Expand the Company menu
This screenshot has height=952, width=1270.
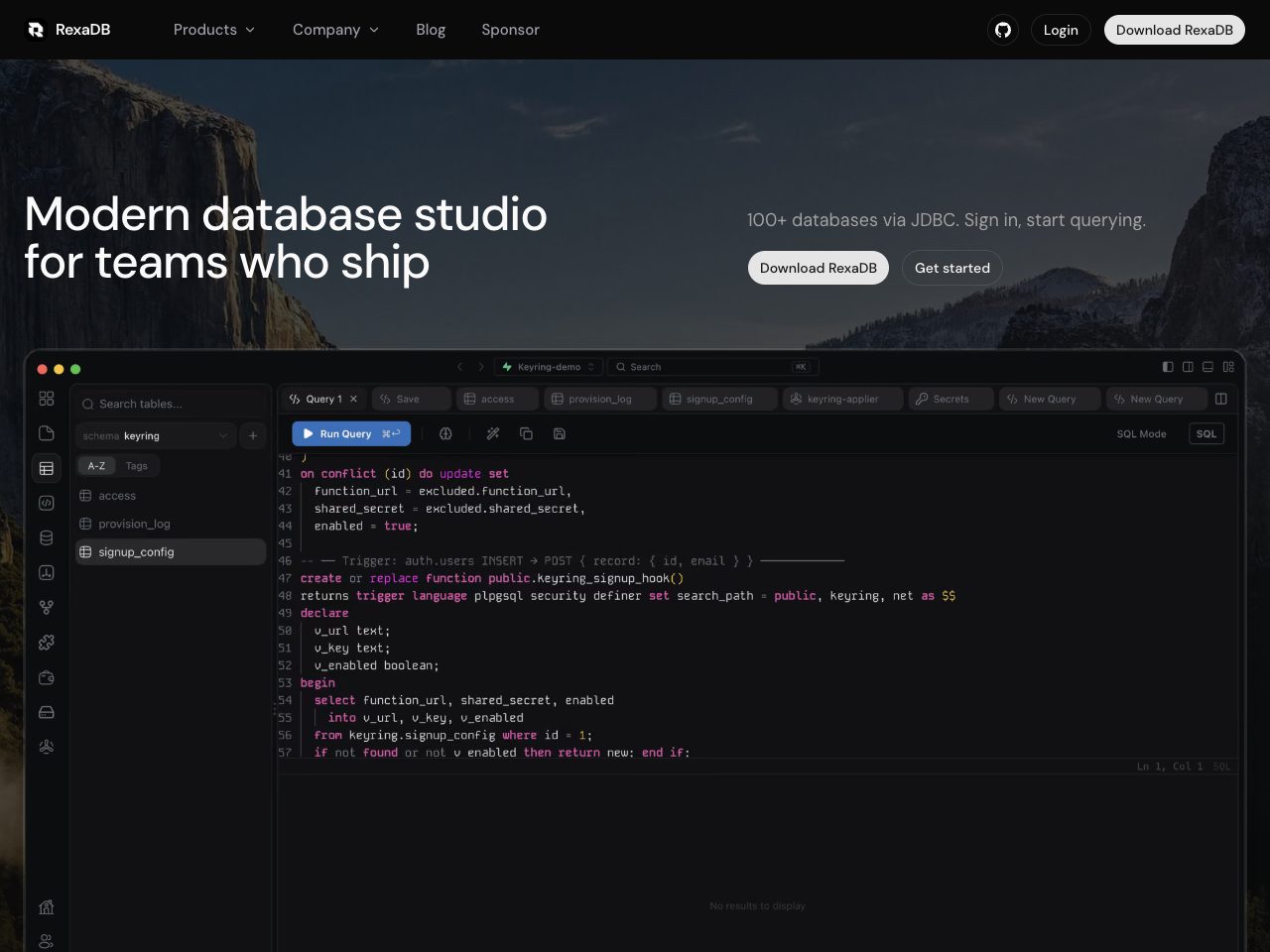pos(335,30)
